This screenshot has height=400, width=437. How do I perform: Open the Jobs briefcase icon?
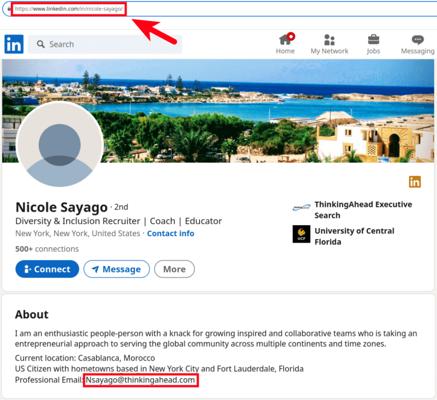point(373,39)
